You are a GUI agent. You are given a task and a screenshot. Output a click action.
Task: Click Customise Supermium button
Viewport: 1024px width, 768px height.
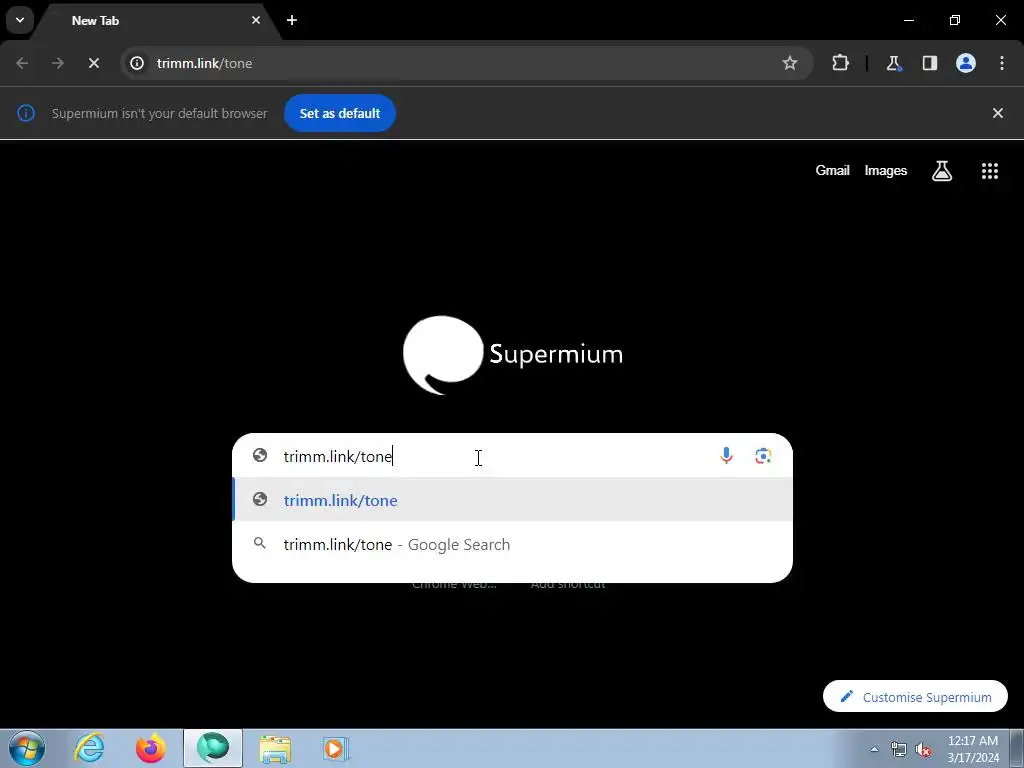(915, 697)
